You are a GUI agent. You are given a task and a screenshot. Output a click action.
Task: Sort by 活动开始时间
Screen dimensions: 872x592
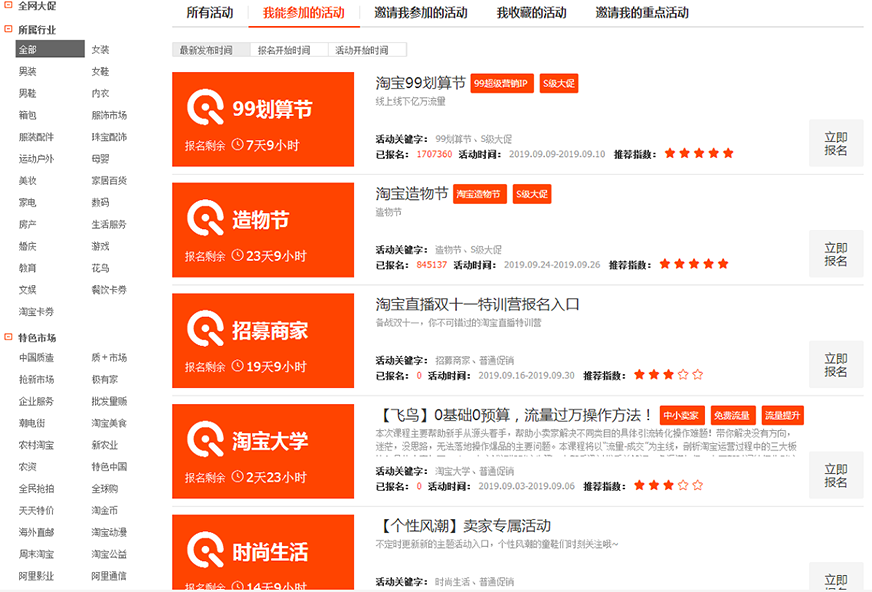click(x=368, y=50)
